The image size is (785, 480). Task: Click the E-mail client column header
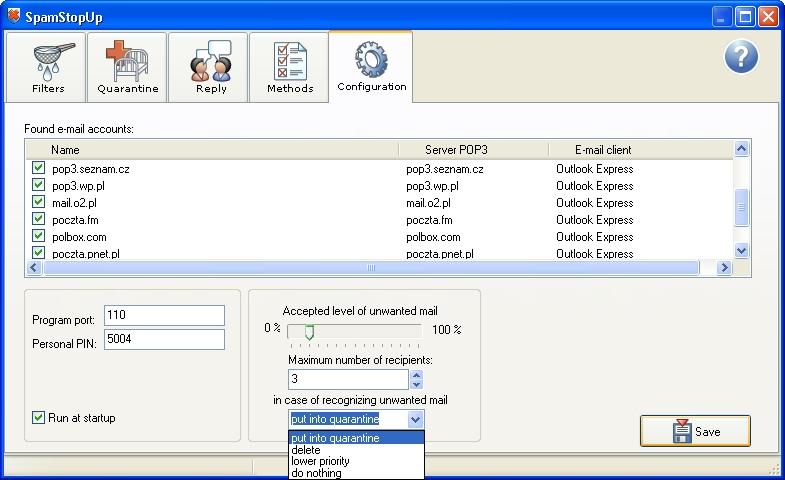tap(641, 150)
